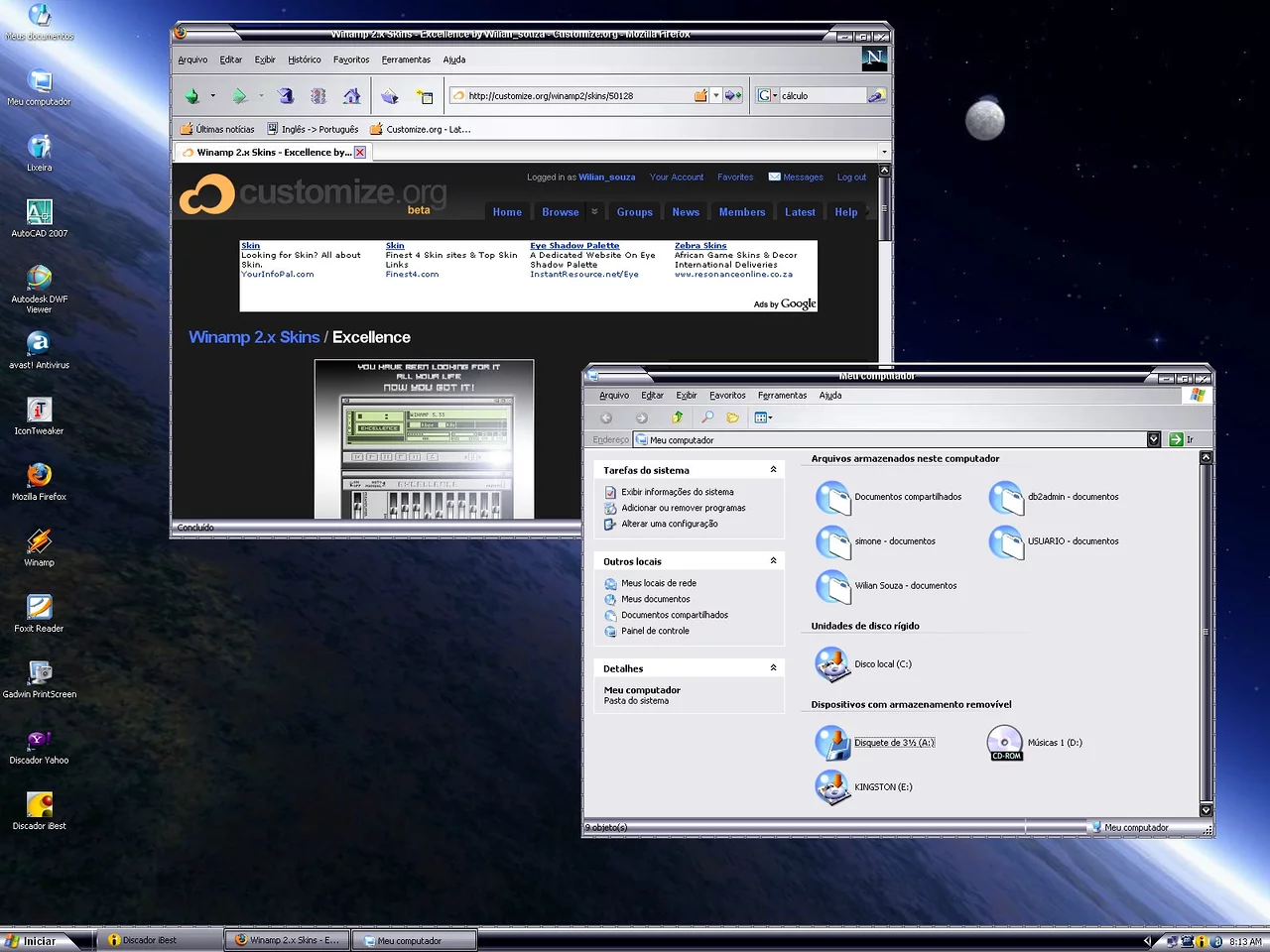This screenshot has width=1270, height=952.
Task: Click the Members link on customize.org
Action: (x=741, y=212)
